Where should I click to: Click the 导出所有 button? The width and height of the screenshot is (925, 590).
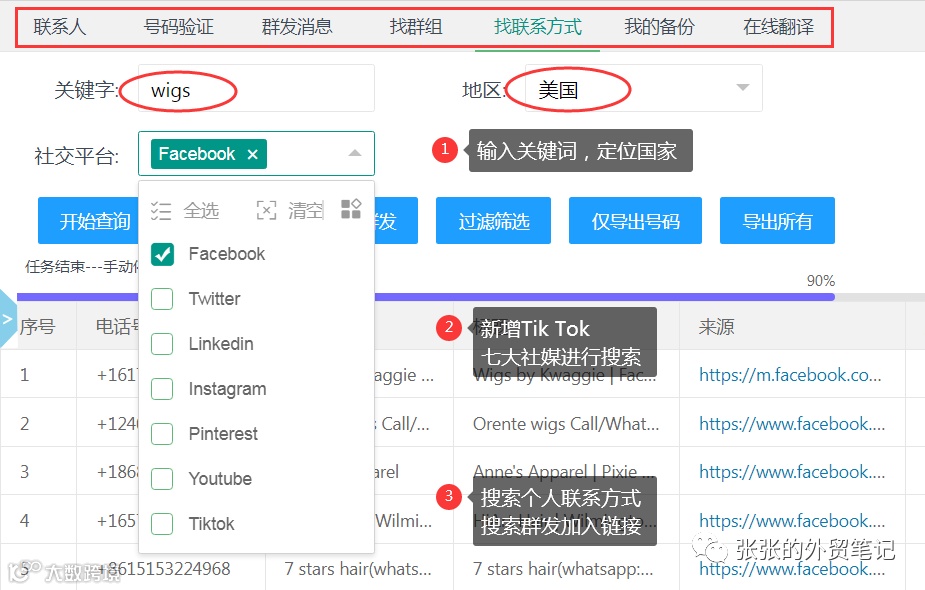tap(777, 221)
